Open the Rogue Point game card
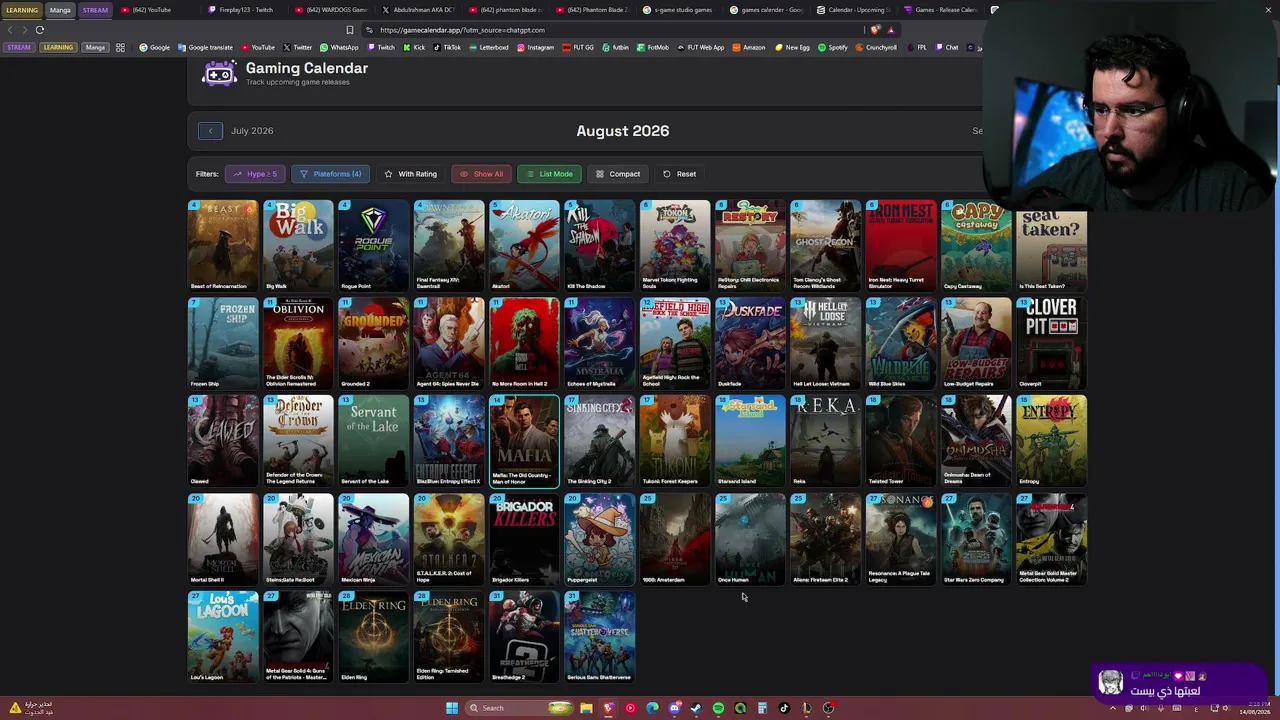 point(374,246)
